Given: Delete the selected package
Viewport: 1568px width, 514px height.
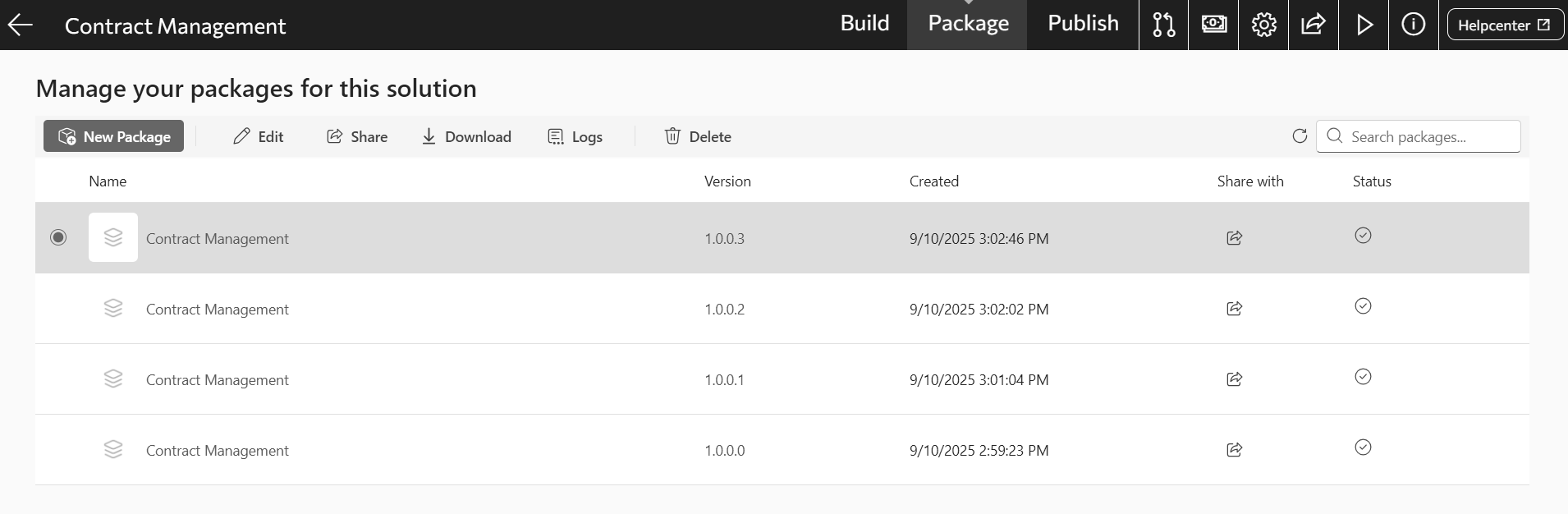Looking at the screenshot, I should tap(698, 136).
